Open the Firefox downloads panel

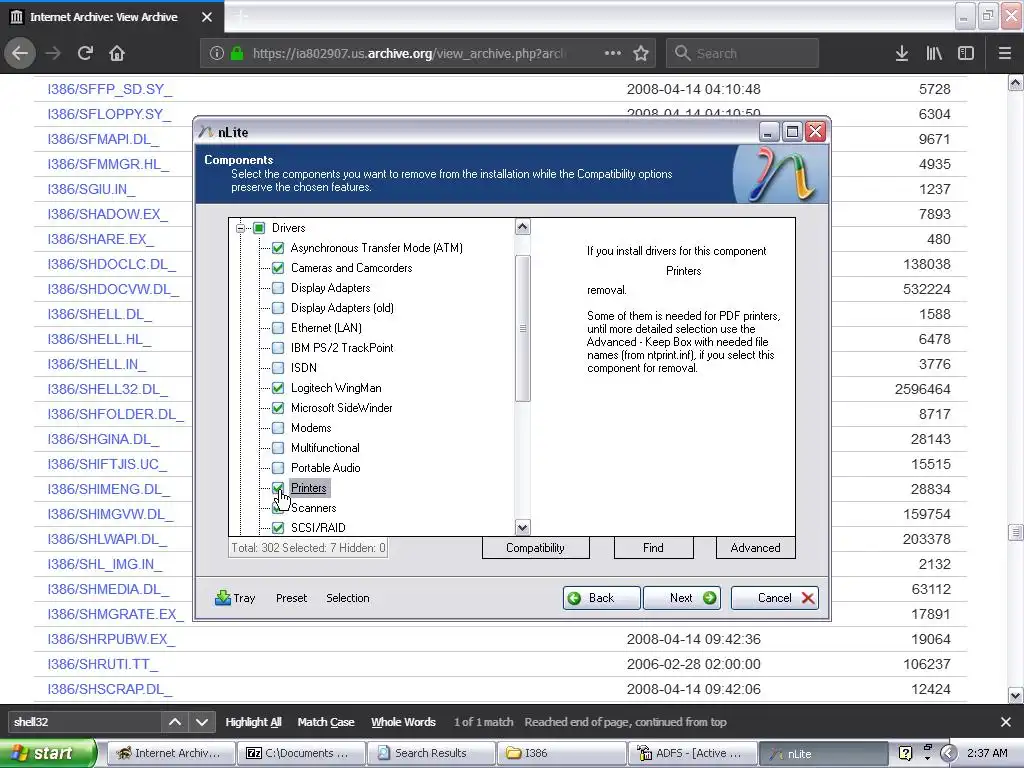[x=902, y=53]
